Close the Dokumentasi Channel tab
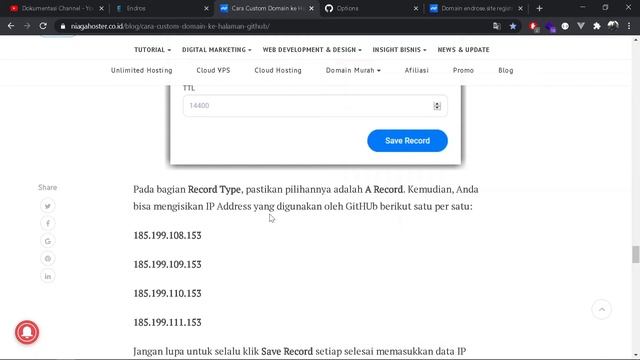This screenshot has width=640, height=360. [x=102, y=8]
